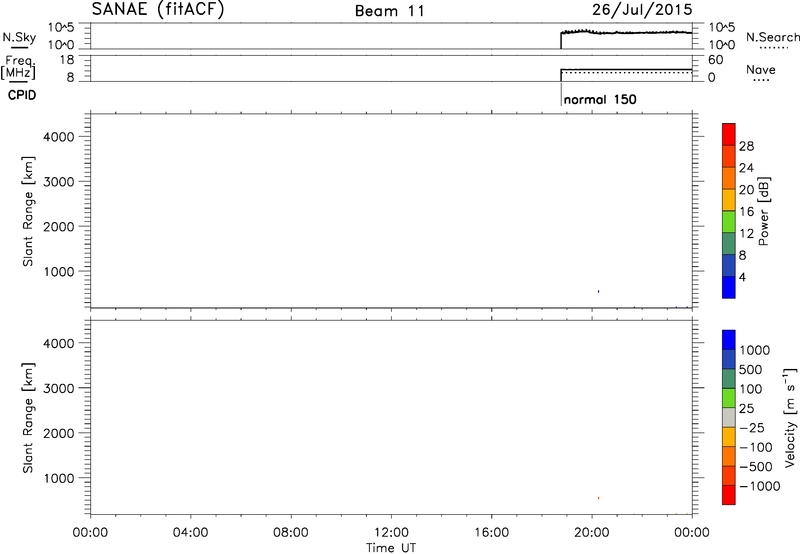This screenshot has height=554, width=800.
Task: Click the 60 tick on Nave axis
Action: tap(715, 60)
